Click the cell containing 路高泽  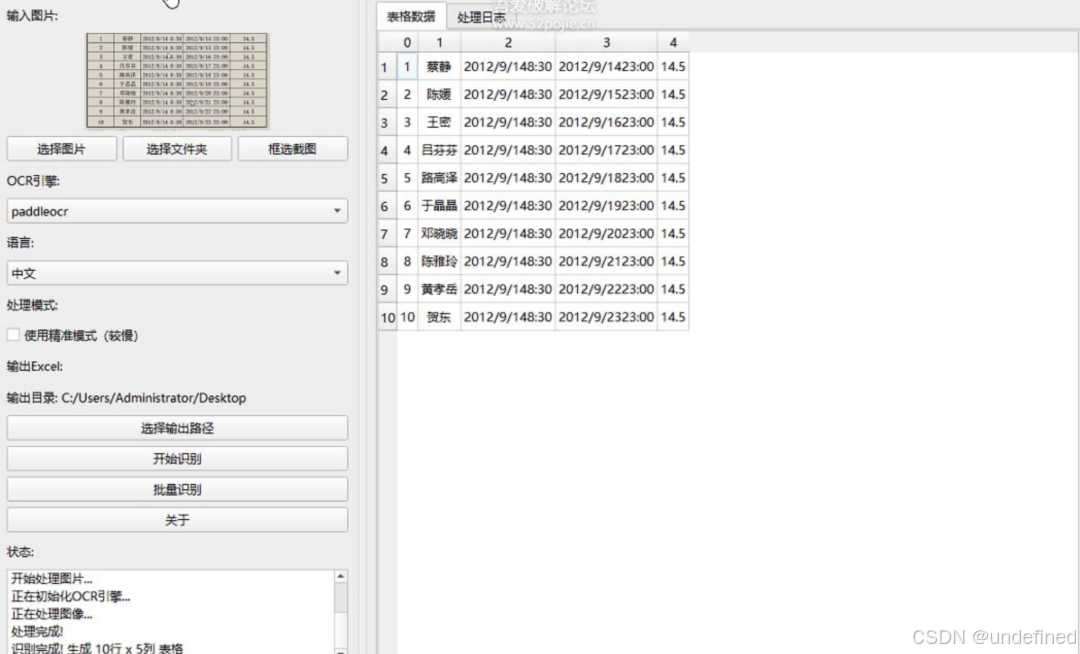(x=439, y=178)
